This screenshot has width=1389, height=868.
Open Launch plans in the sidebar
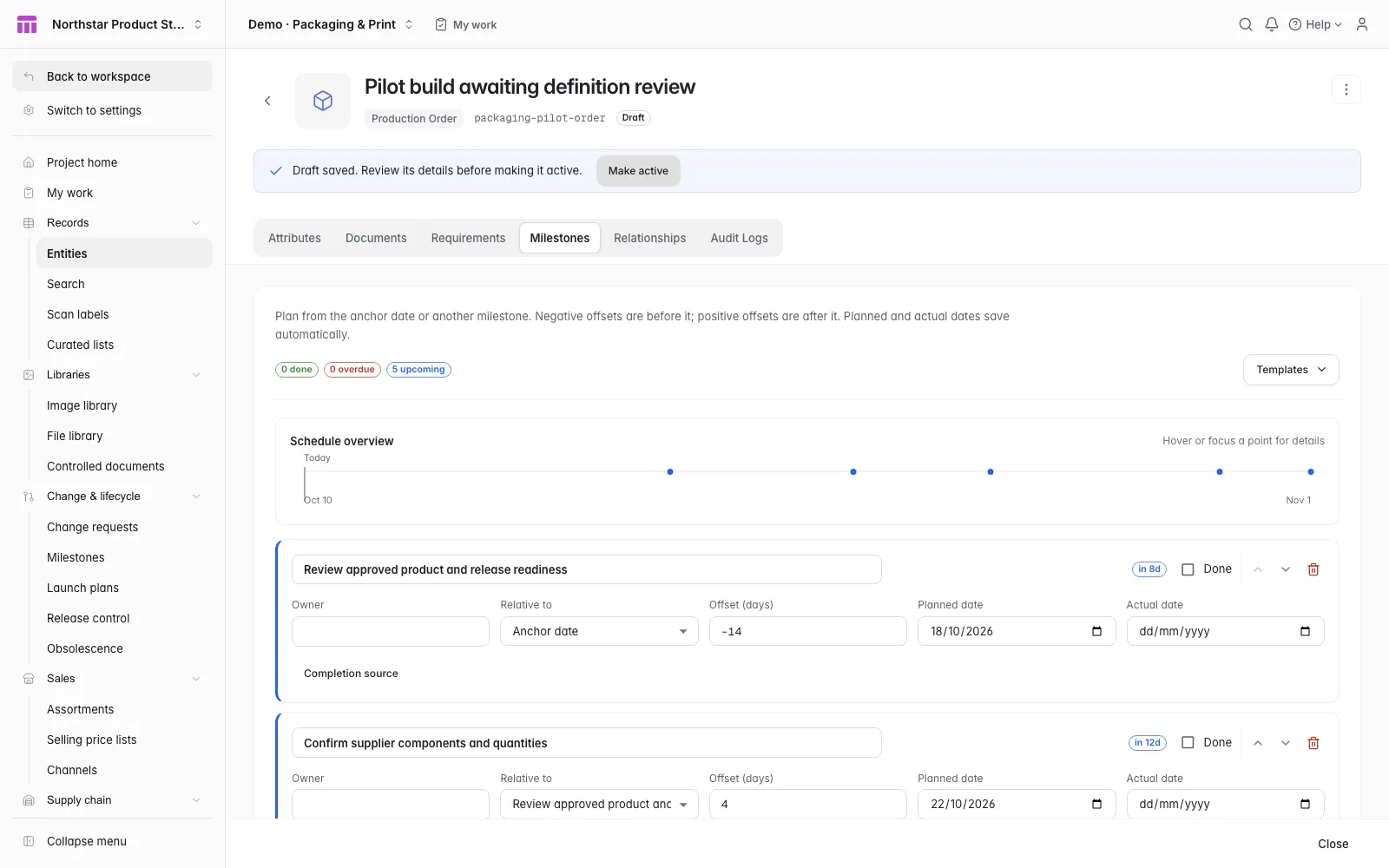click(124, 588)
